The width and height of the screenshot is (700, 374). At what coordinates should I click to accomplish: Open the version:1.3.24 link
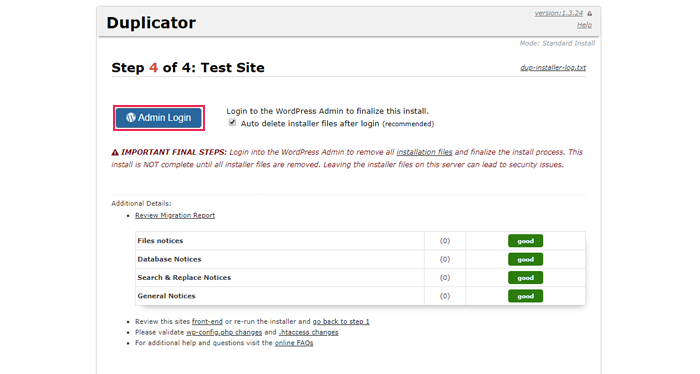pyautogui.click(x=558, y=13)
